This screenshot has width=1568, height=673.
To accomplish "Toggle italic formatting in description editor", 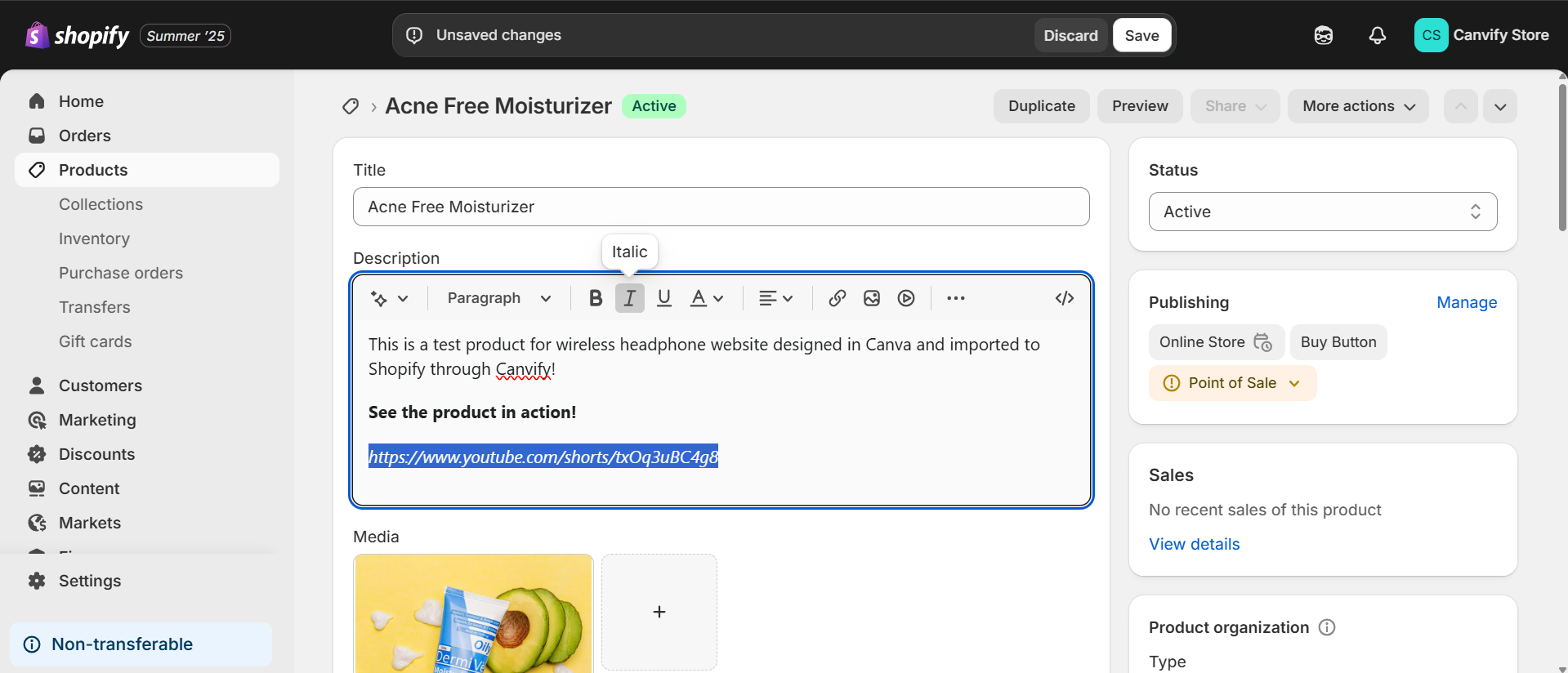I will tap(629, 298).
